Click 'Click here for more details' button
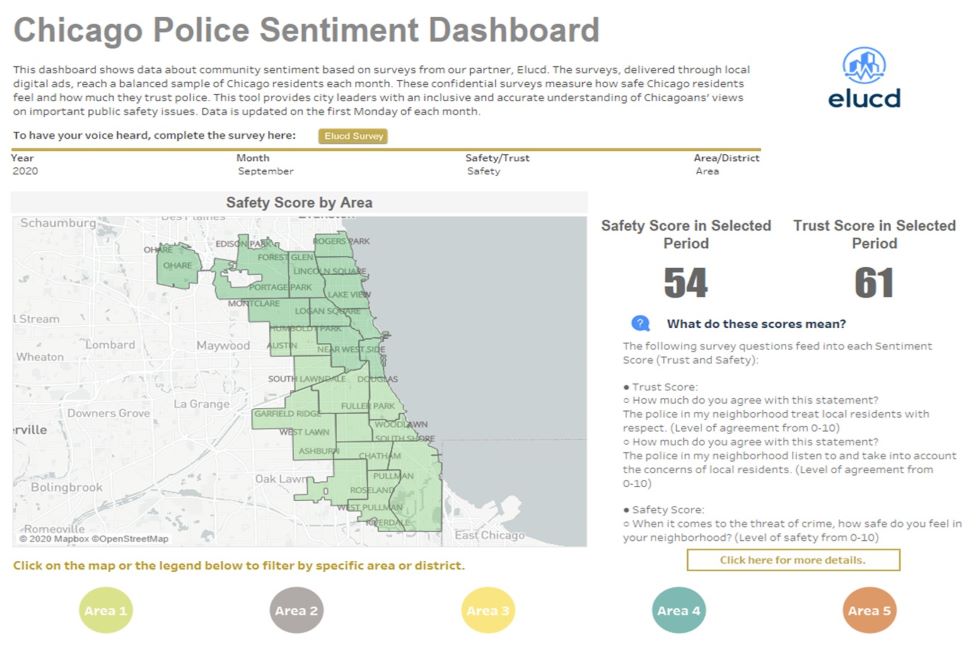The width and height of the screenshot is (976, 658). (793, 560)
